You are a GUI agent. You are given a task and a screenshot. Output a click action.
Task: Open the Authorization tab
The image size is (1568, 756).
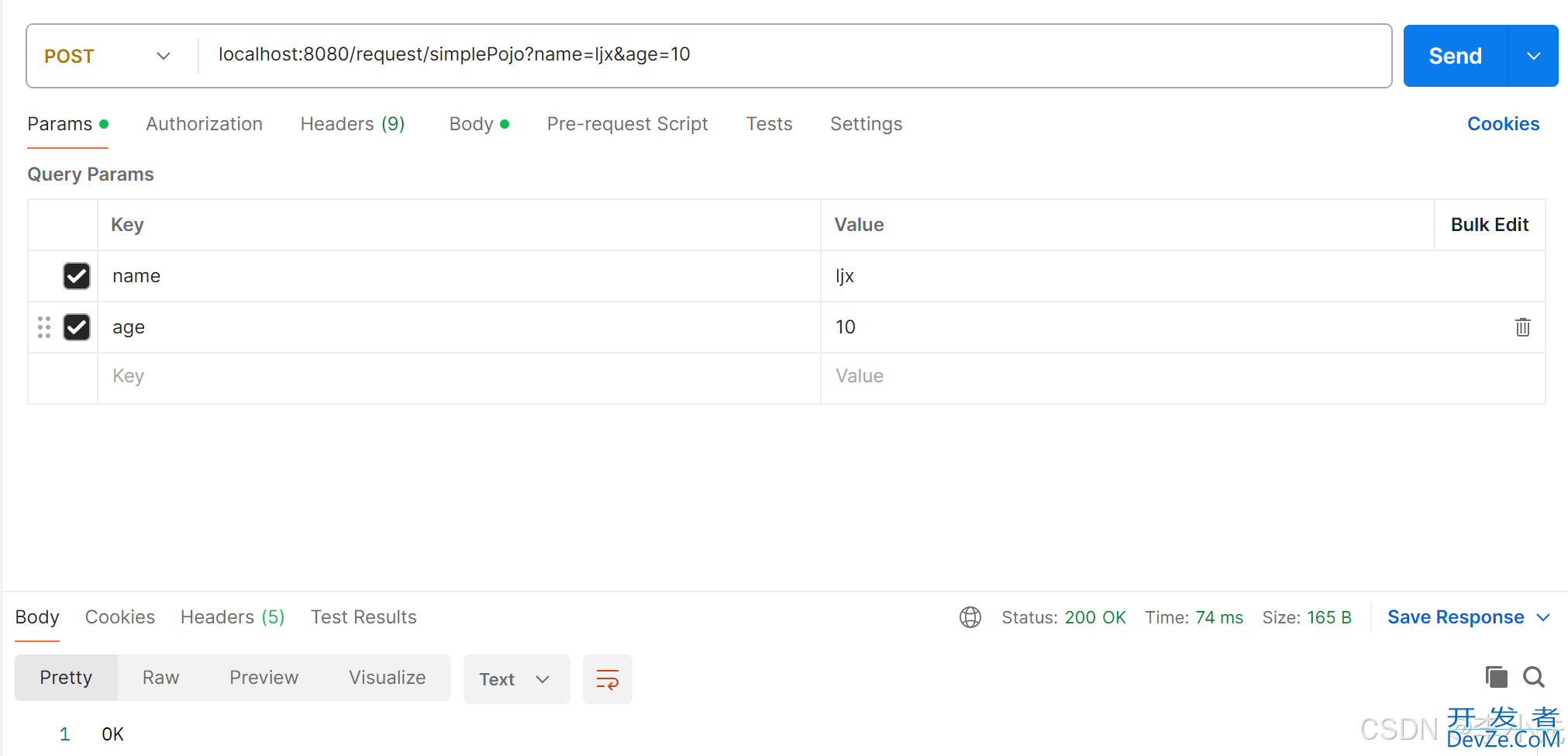click(x=204, y=124)
